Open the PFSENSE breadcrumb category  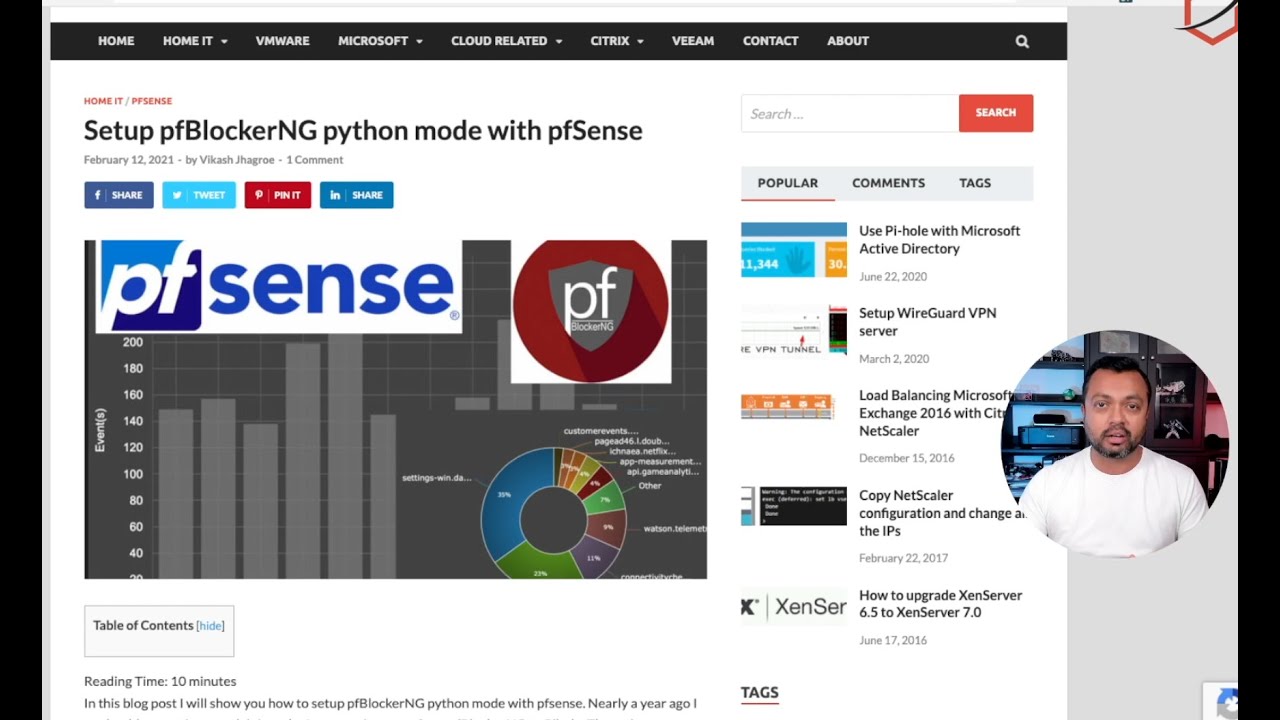tap(152, 101)
